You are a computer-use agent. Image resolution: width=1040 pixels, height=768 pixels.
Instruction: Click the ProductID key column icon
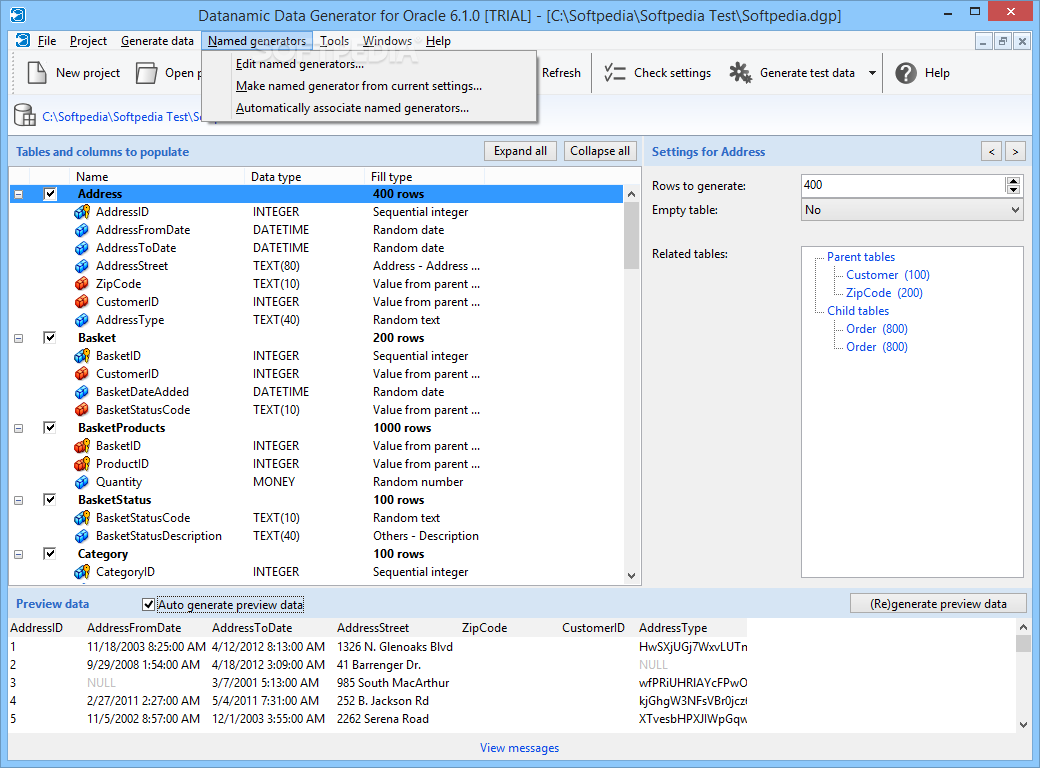[82, 464]
